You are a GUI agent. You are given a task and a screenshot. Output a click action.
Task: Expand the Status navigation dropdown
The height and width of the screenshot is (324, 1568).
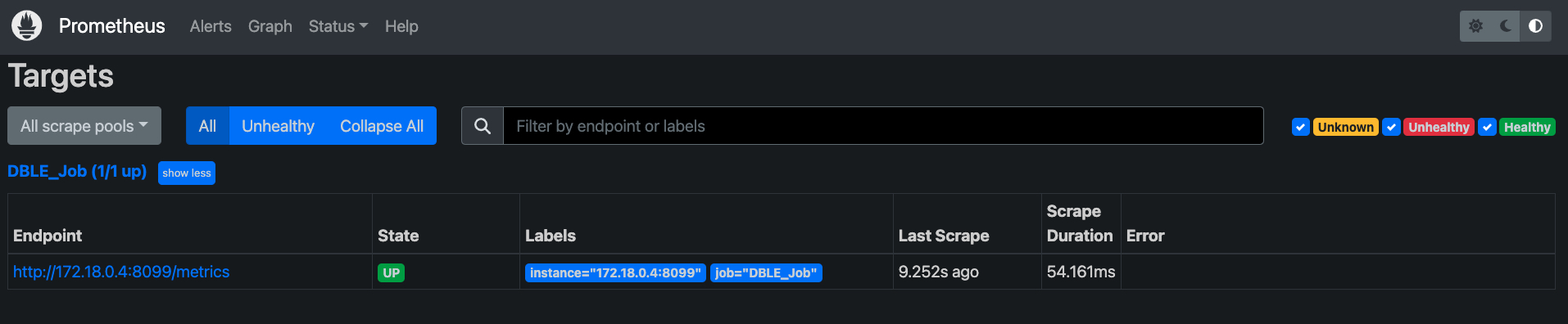click(x=338, y=26)
